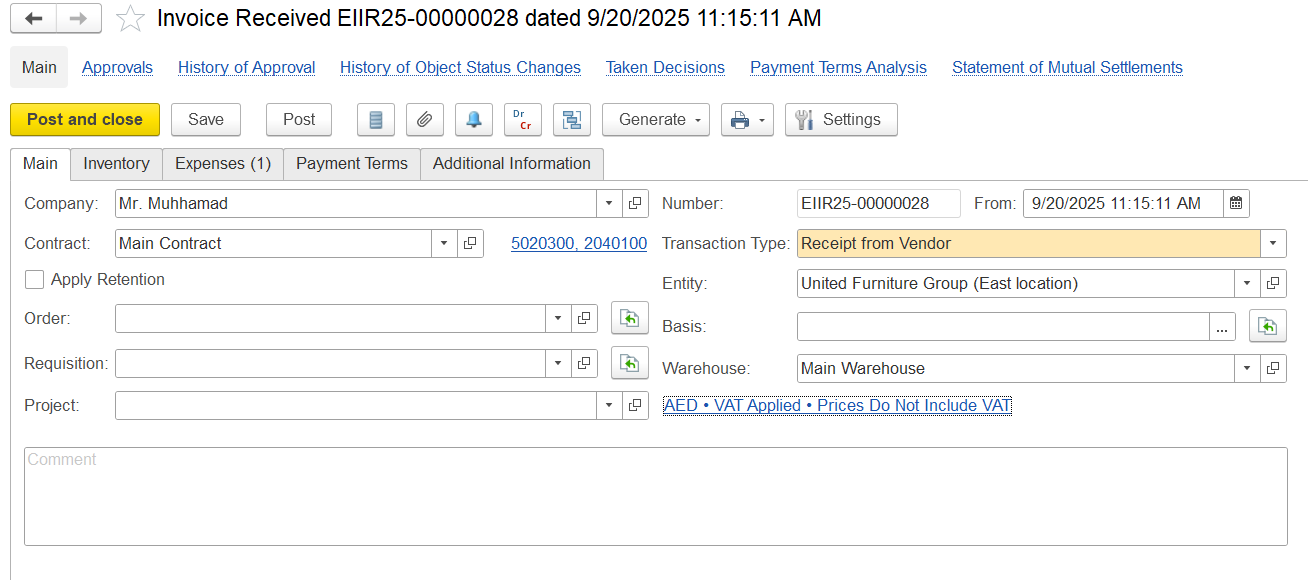Click the reminder bell icon
The width and height of the screenshot is (1308, 580).
pyautogui.click(x=473, y=119)
